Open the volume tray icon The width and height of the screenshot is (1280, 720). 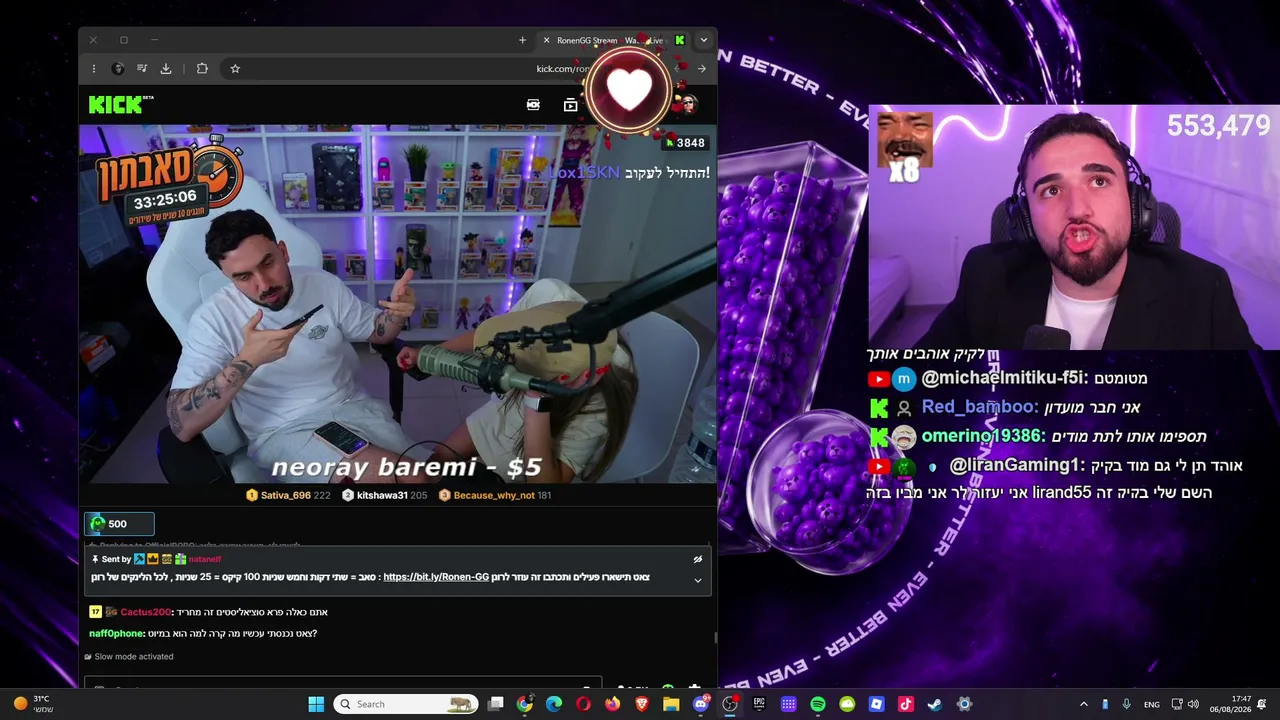tap(1193, 704)
